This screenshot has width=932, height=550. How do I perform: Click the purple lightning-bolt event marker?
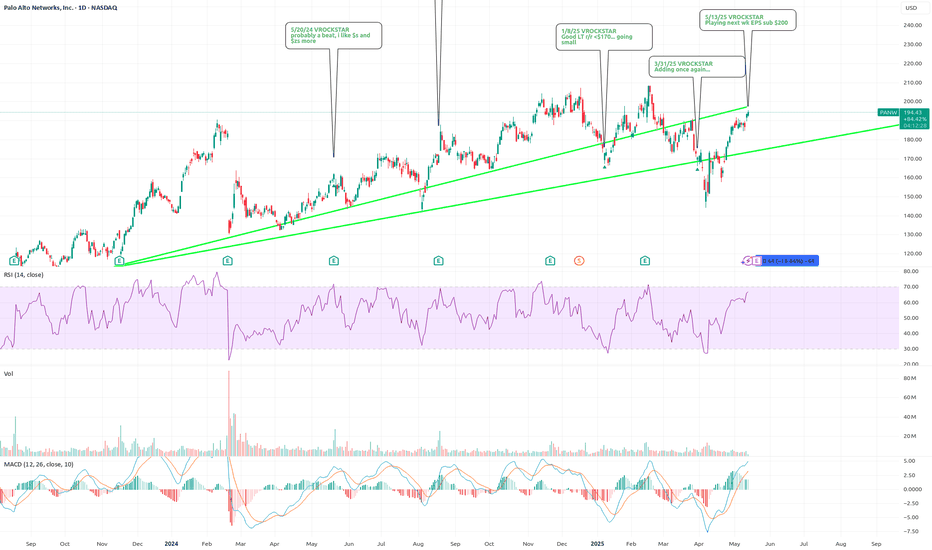point(747,260)
